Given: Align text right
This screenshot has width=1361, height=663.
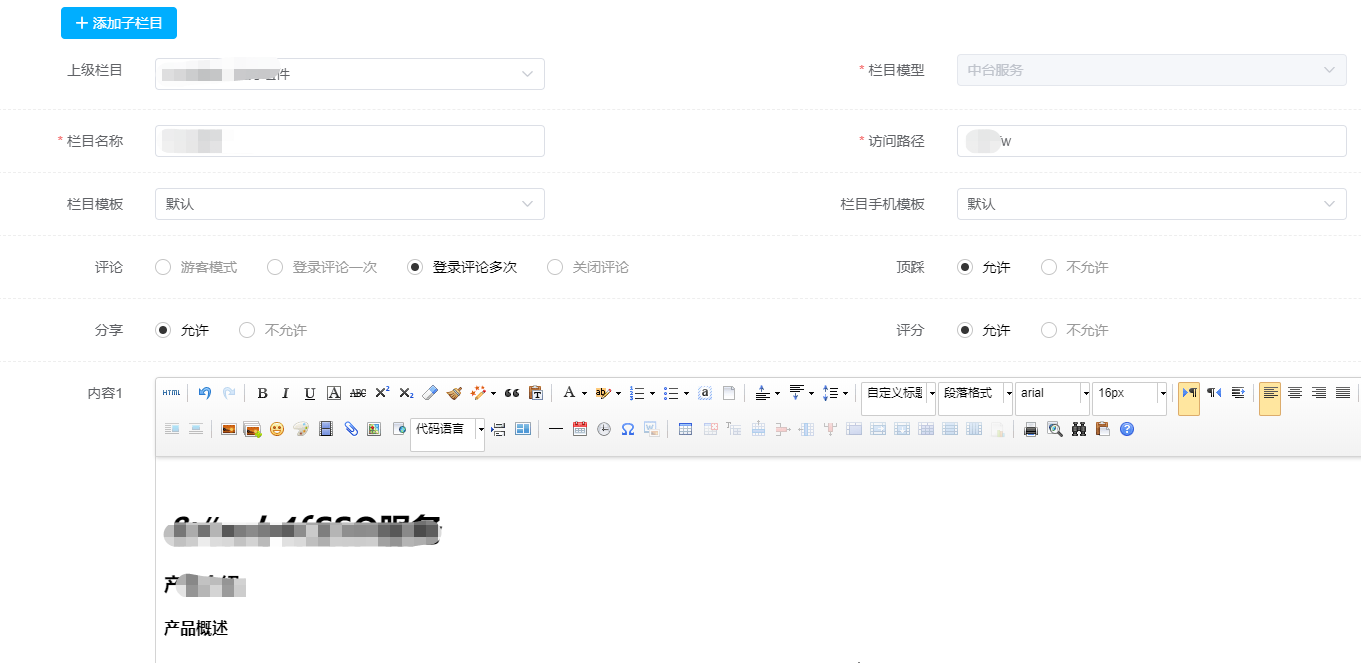Looking at the screenshot, I should (1319, 393).
